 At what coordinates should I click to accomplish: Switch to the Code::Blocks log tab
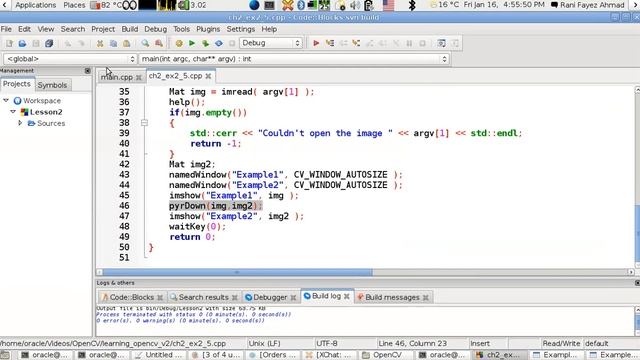(x=131, y=297)
